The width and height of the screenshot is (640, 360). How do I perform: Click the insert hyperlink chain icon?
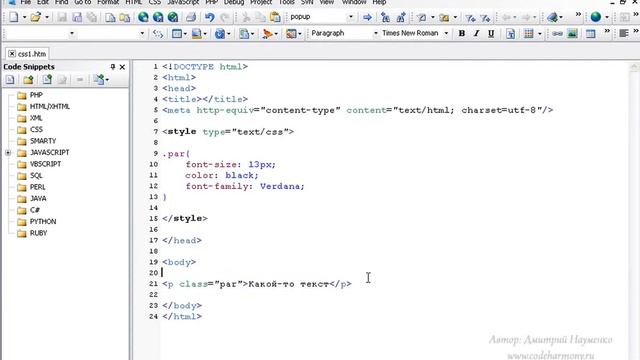click(x=557, y=33)
